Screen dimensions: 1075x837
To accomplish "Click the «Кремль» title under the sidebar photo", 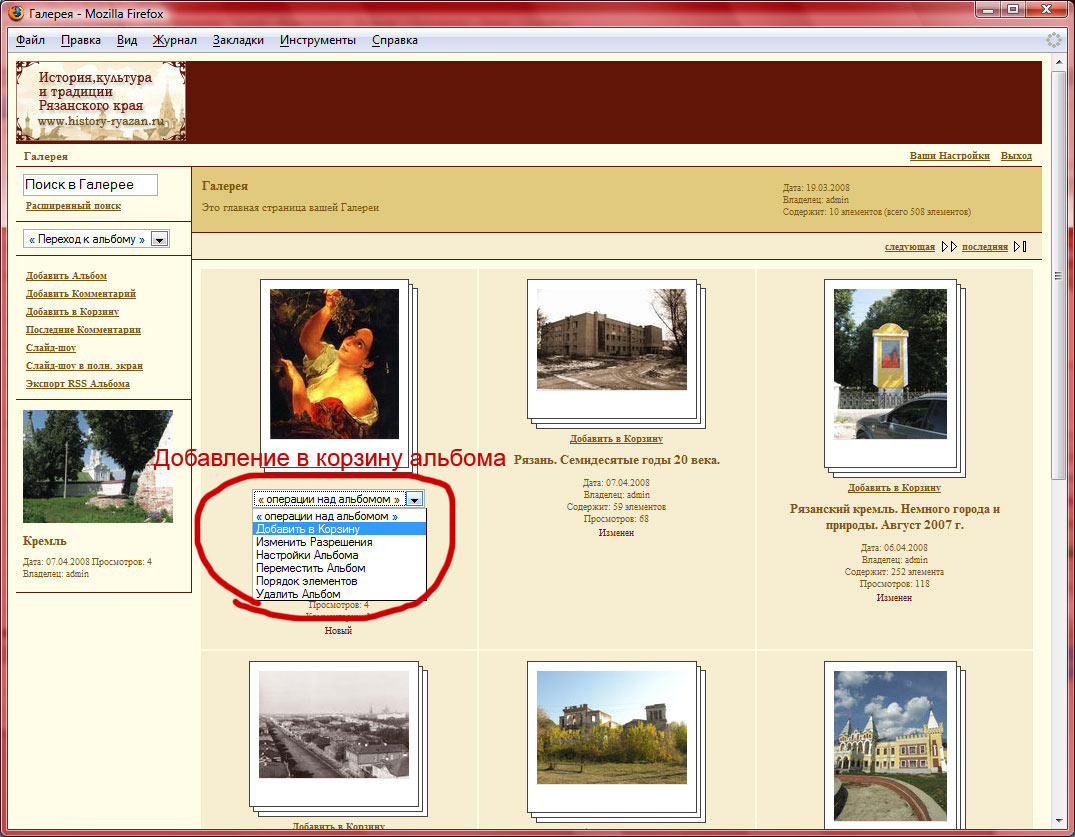I will point(45,541).
